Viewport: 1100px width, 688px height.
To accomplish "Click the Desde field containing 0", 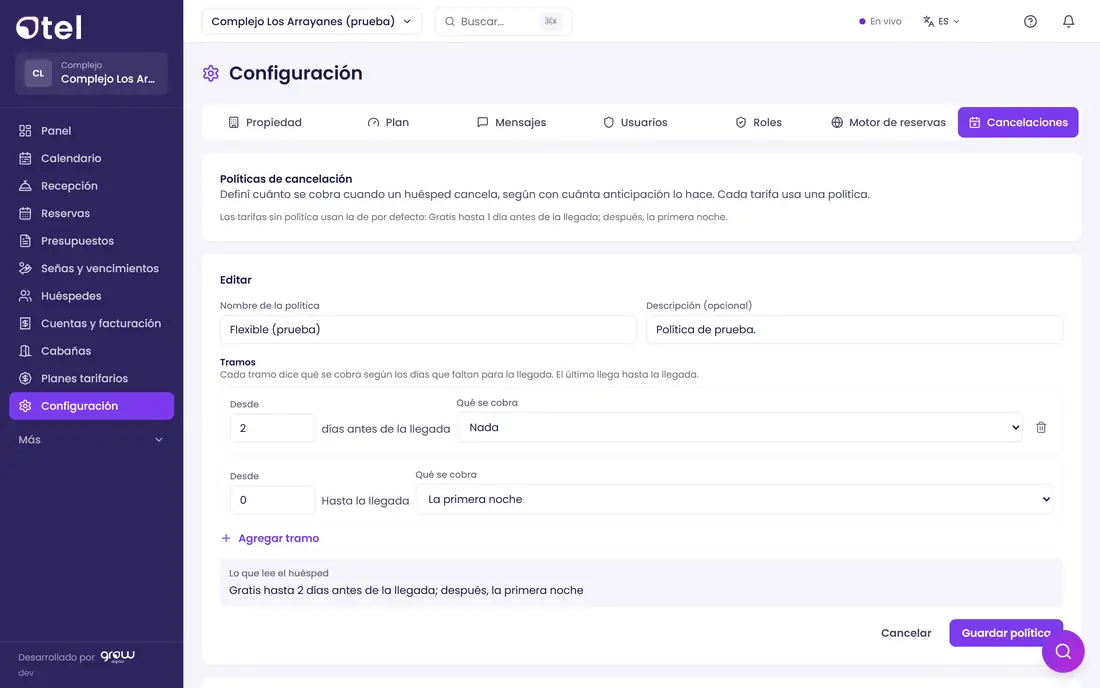I will (x=272, y=500).
